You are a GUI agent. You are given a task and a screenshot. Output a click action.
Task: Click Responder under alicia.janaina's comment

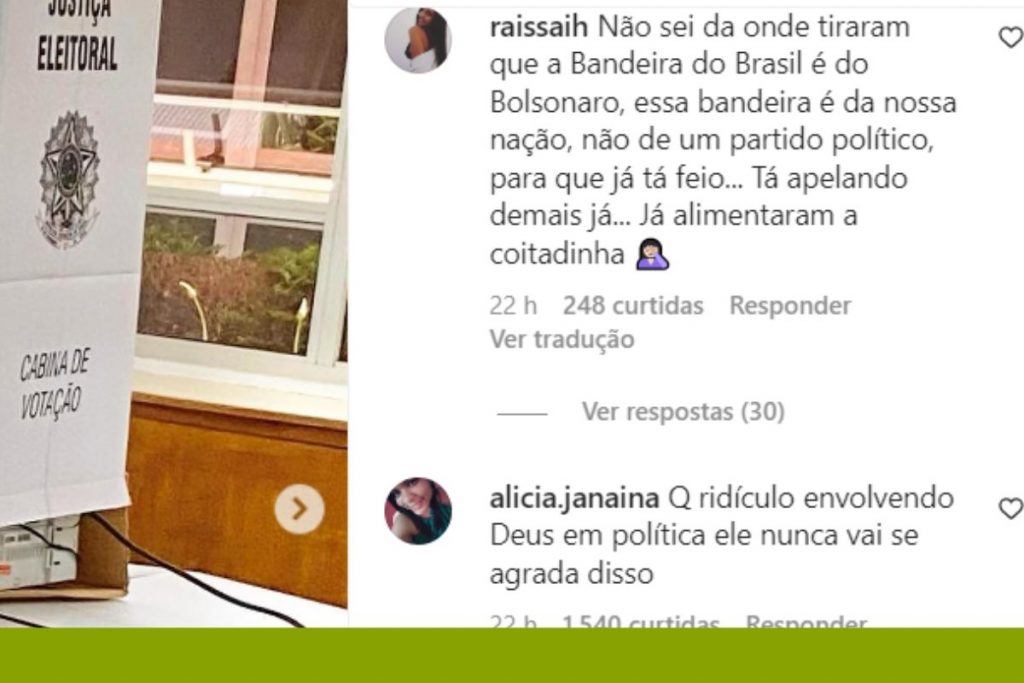click(x=807, y=622)
